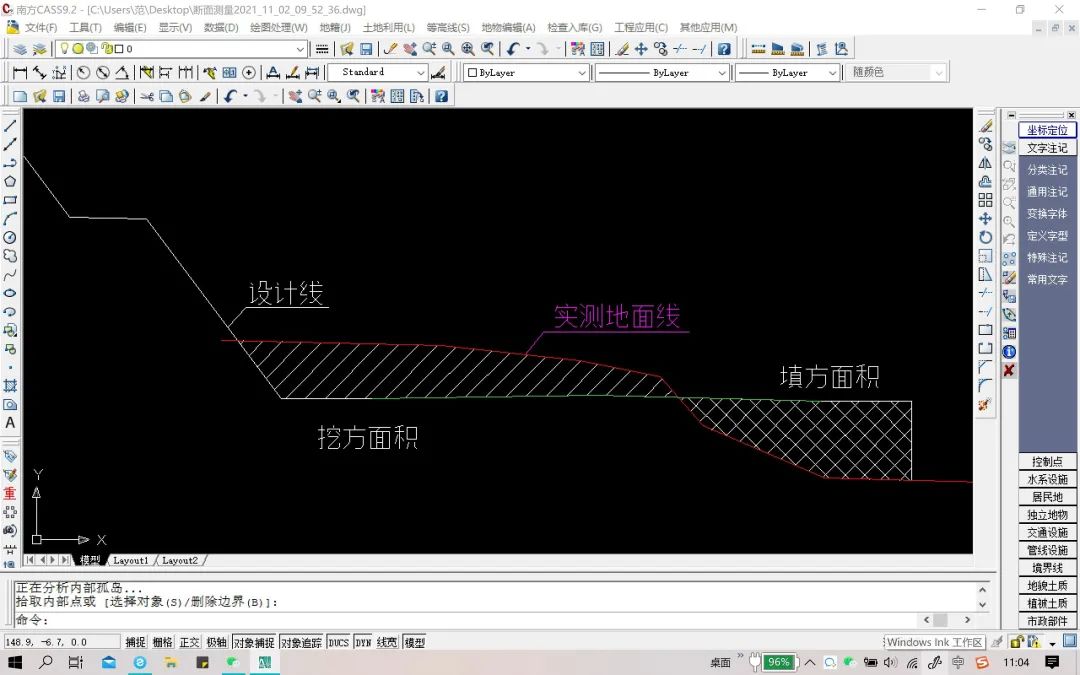Click the Erase tool in modify toolbar
The image size is (1080, 675).
(986, 126)
